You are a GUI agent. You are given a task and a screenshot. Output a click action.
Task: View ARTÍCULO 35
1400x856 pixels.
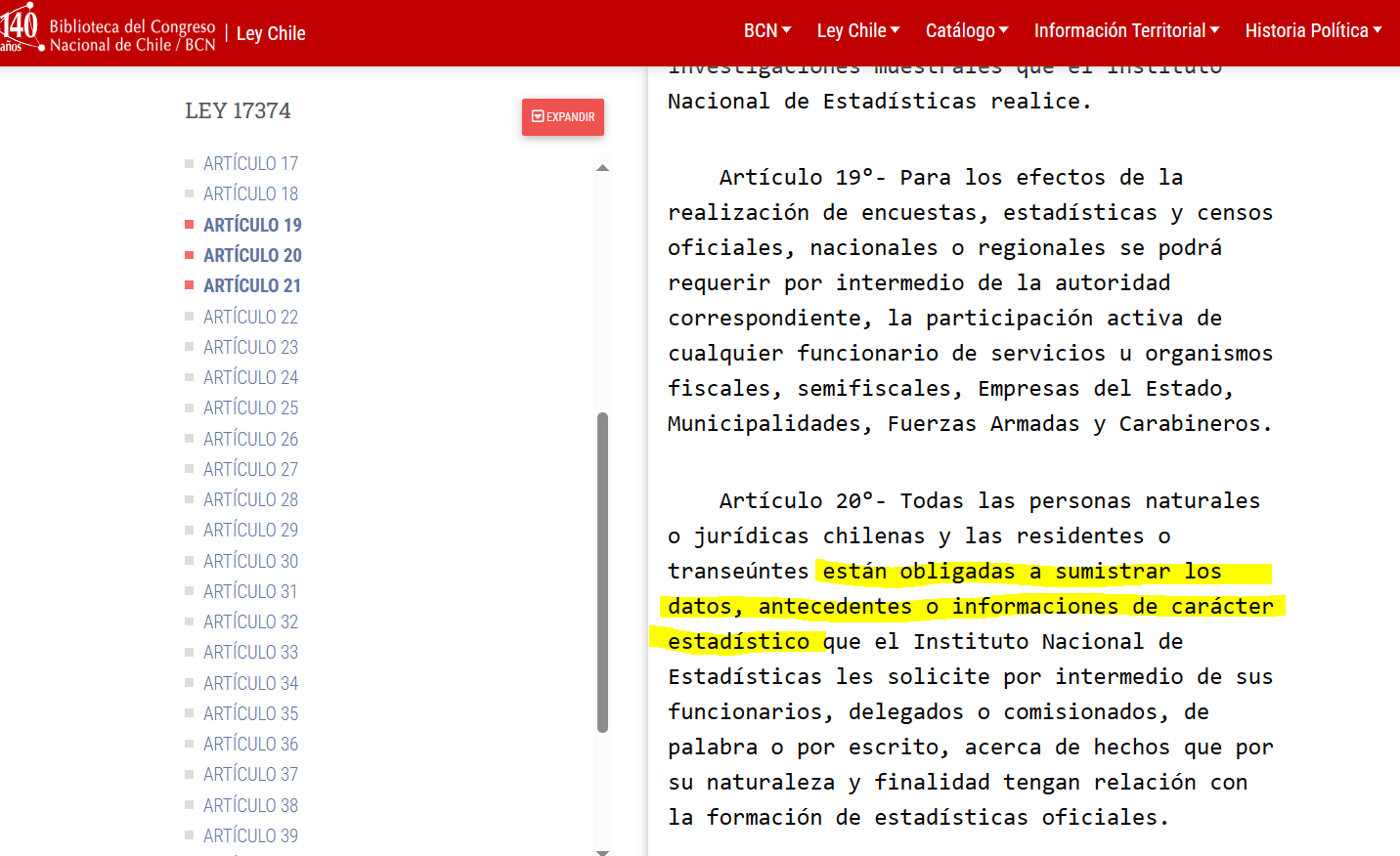tap(250, 713)
